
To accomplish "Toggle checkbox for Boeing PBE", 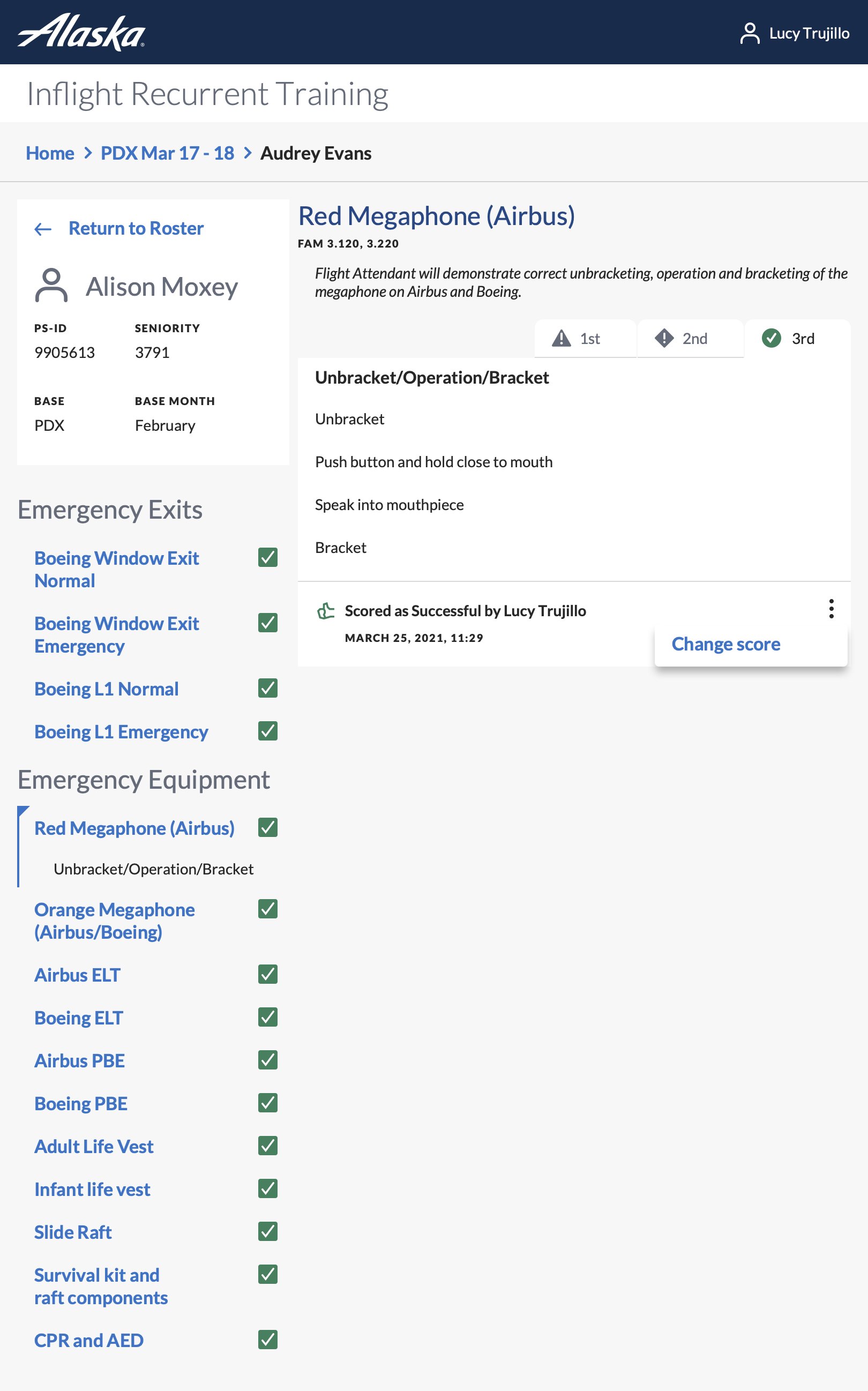I will pos(268,1103).
